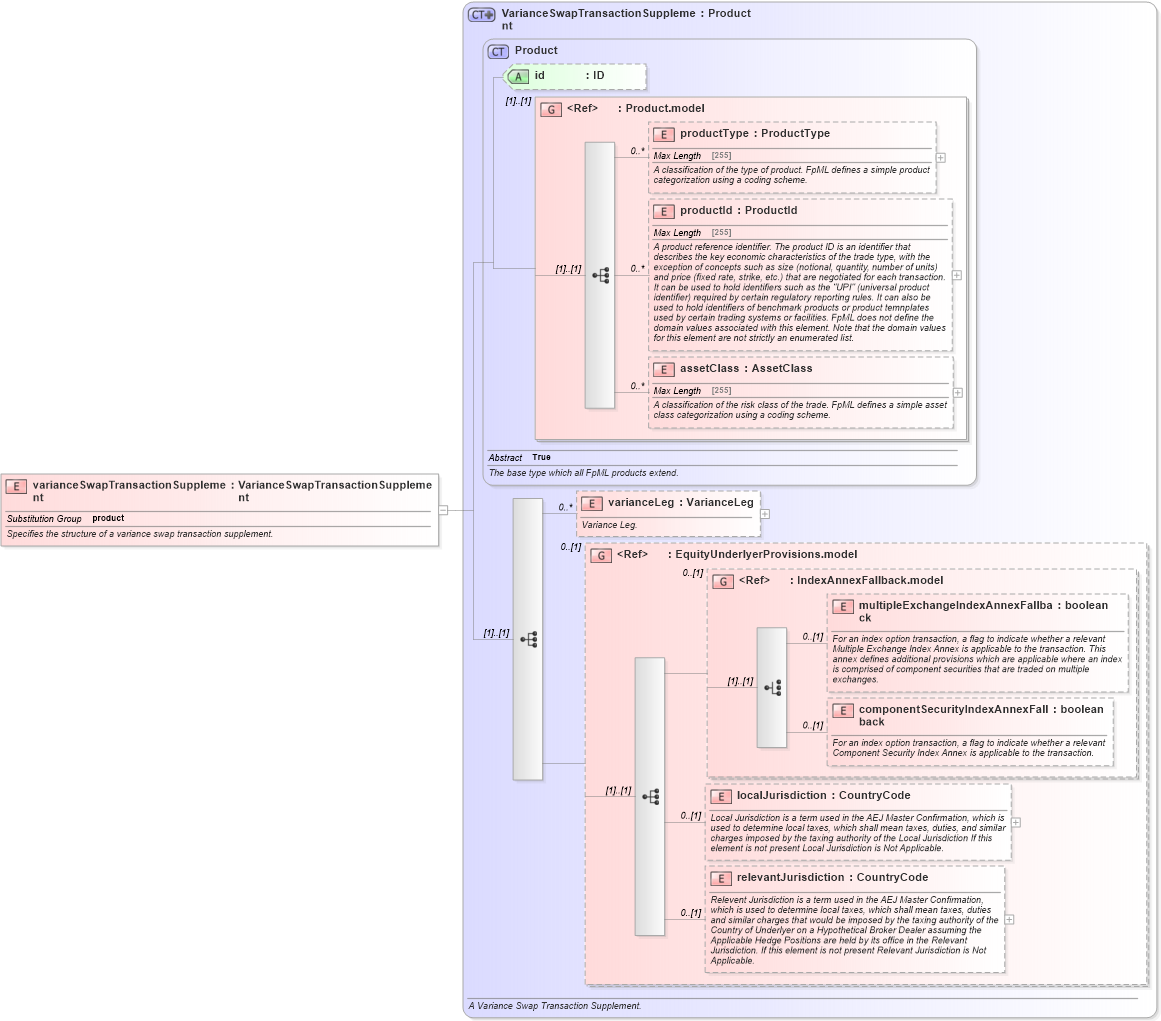Click the localJurisdiction : CountryCode label
Viewport: 1161px width, 1021px height.
(x=823, y=795)
